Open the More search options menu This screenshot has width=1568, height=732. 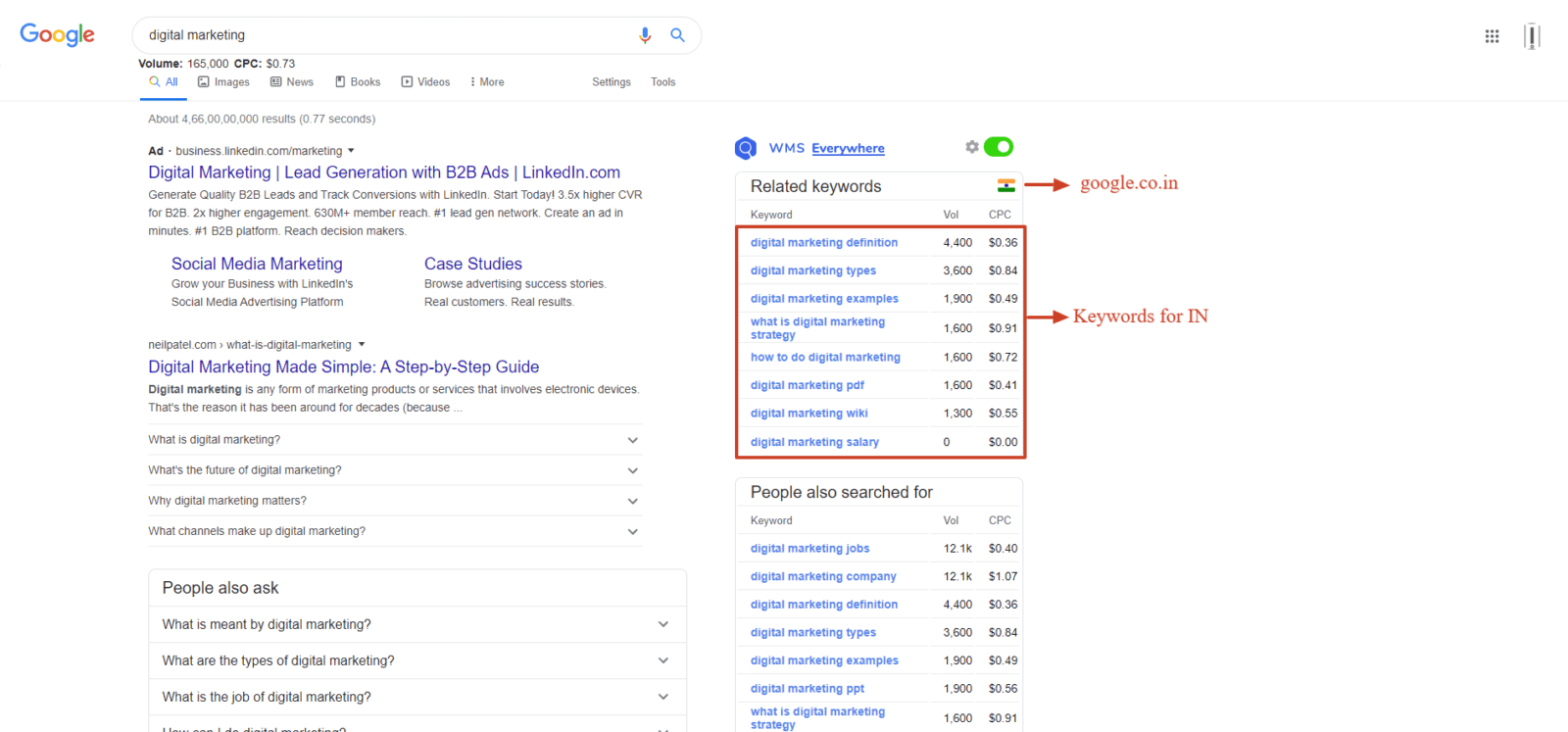click(487, 82)
